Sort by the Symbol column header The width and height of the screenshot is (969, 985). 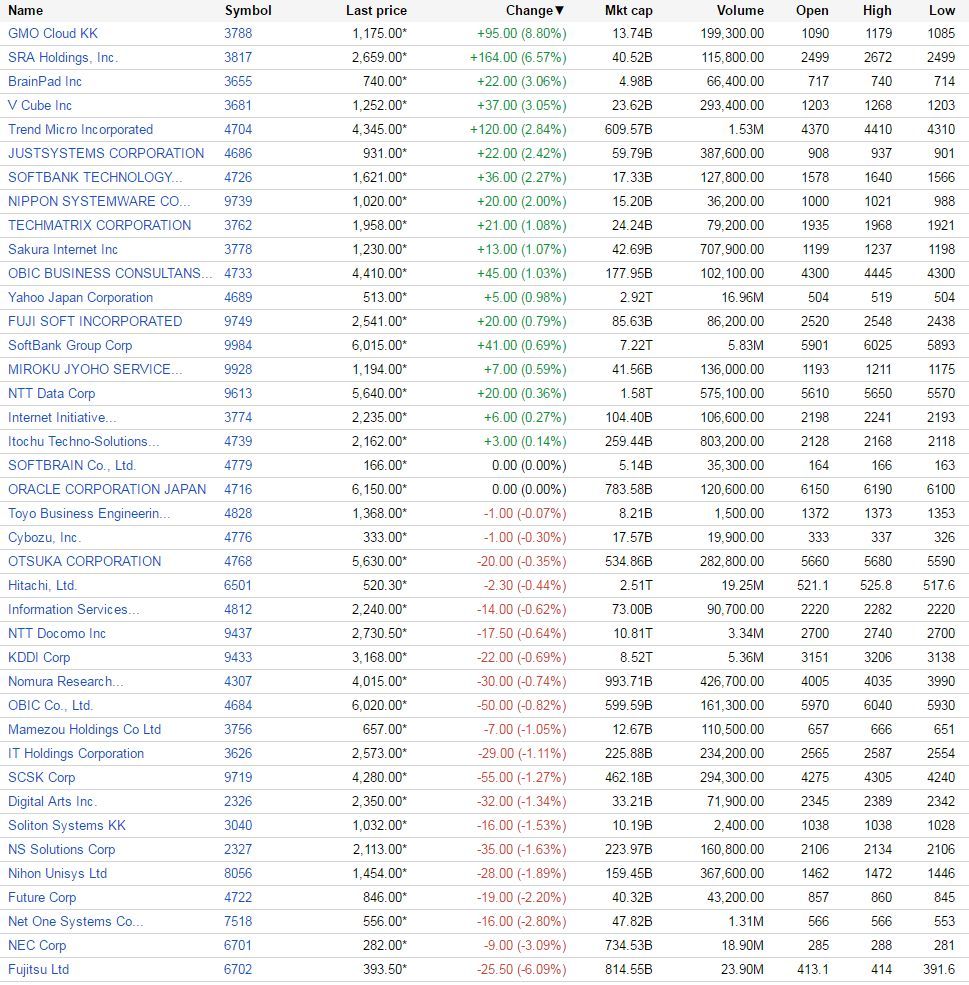click(248, 11)
